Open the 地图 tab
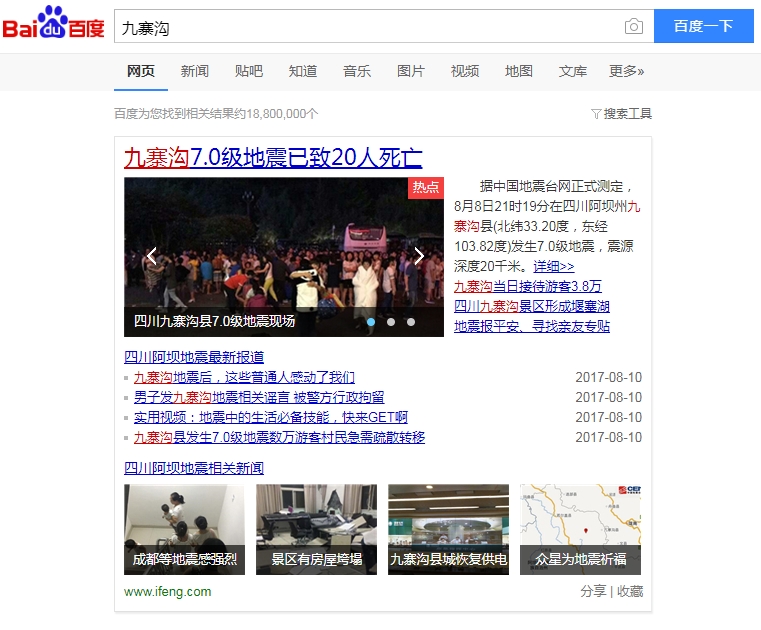This screenshot has width=761, height=630. (x=519, y=71)
